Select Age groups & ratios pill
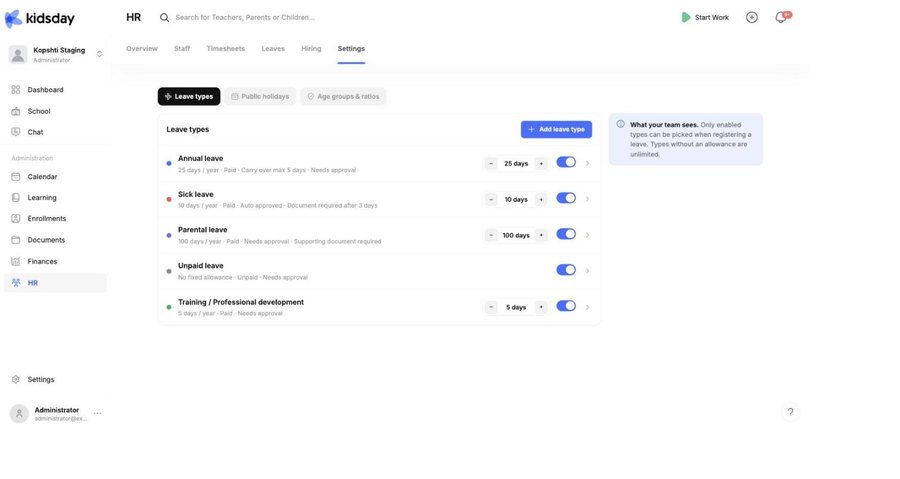 point(343,96)
